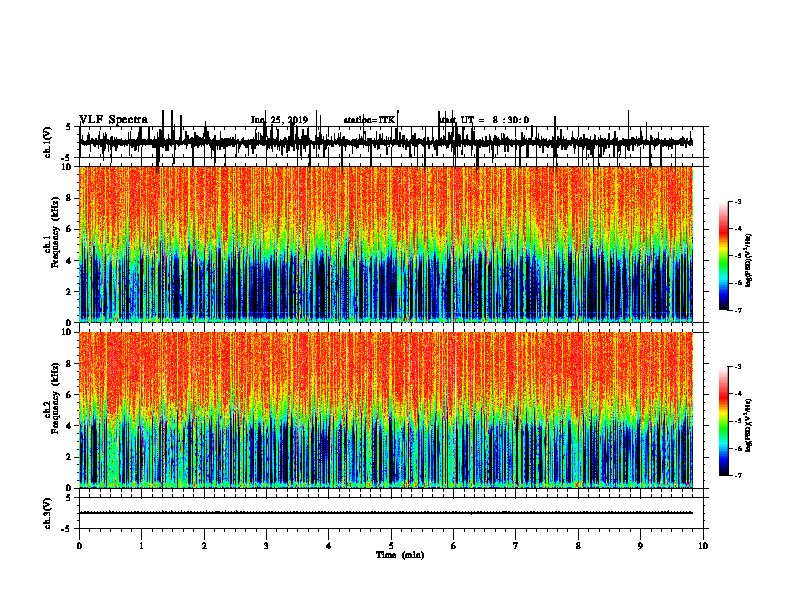Click the "start UT = 8:30:0" header text
The width and height of the screenshot is (792, 612).
coord(484,120)
